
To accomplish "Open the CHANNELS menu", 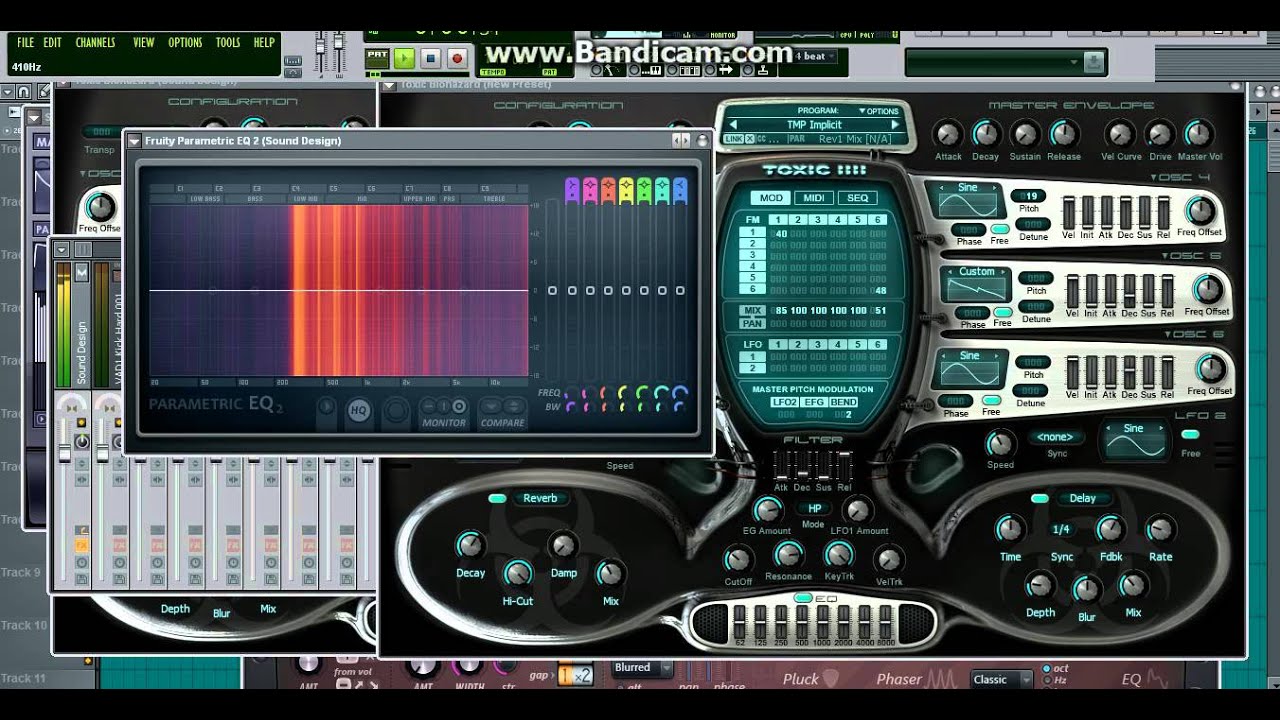I will click(x=95, y=43).
